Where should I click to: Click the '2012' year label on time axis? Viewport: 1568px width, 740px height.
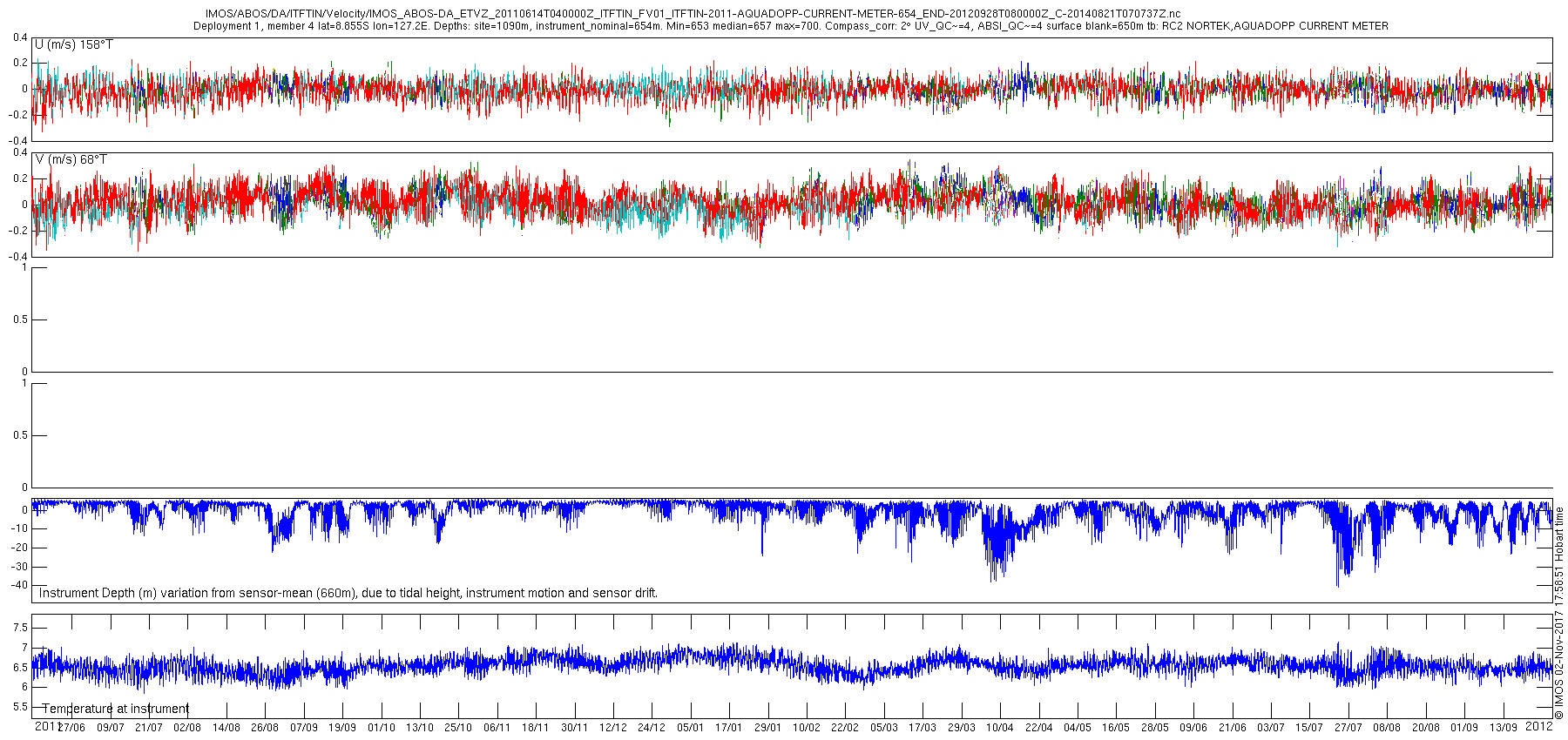click(x=1539, y=725)
